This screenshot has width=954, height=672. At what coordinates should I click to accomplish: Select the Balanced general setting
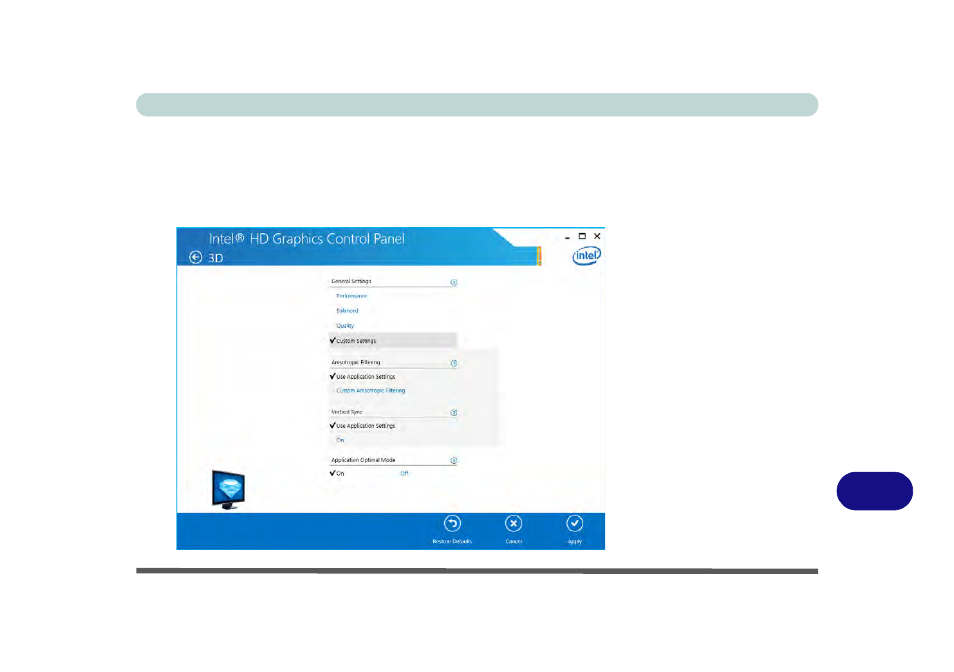(x=347, y=311)
